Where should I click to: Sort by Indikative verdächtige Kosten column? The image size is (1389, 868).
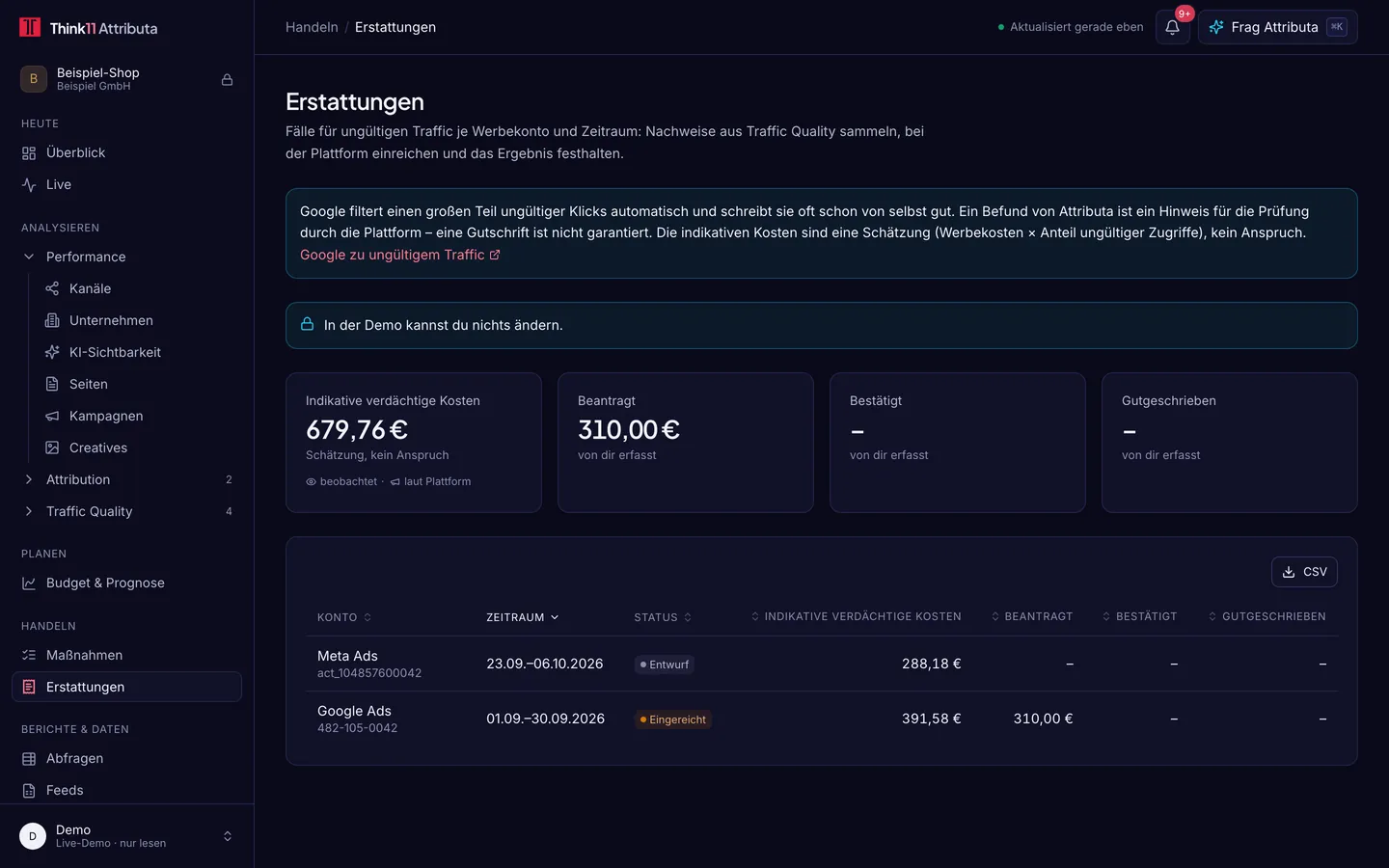tap(856, 616)
